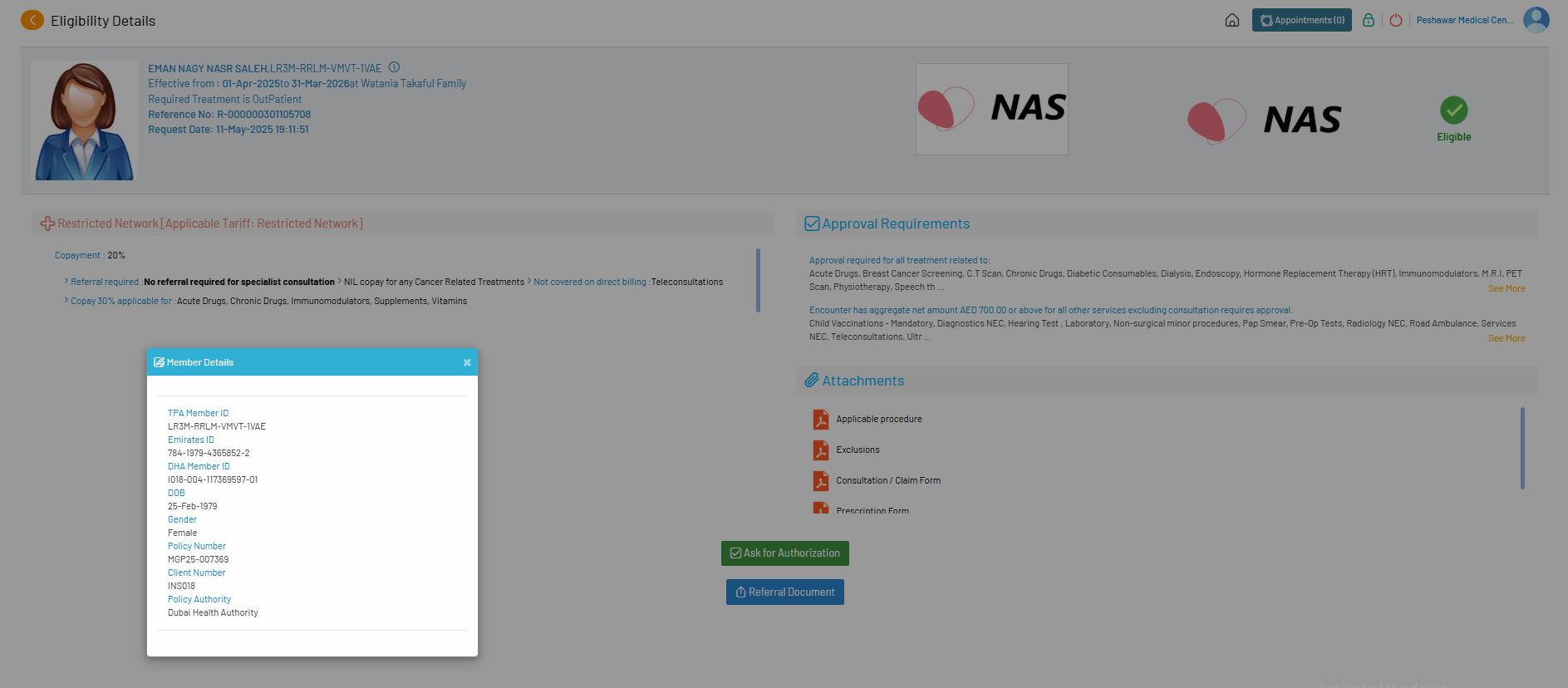This screenshot has height=688, width=1568.
Task: Click the attachments list scrollbar
Action: pos(1521,448)
